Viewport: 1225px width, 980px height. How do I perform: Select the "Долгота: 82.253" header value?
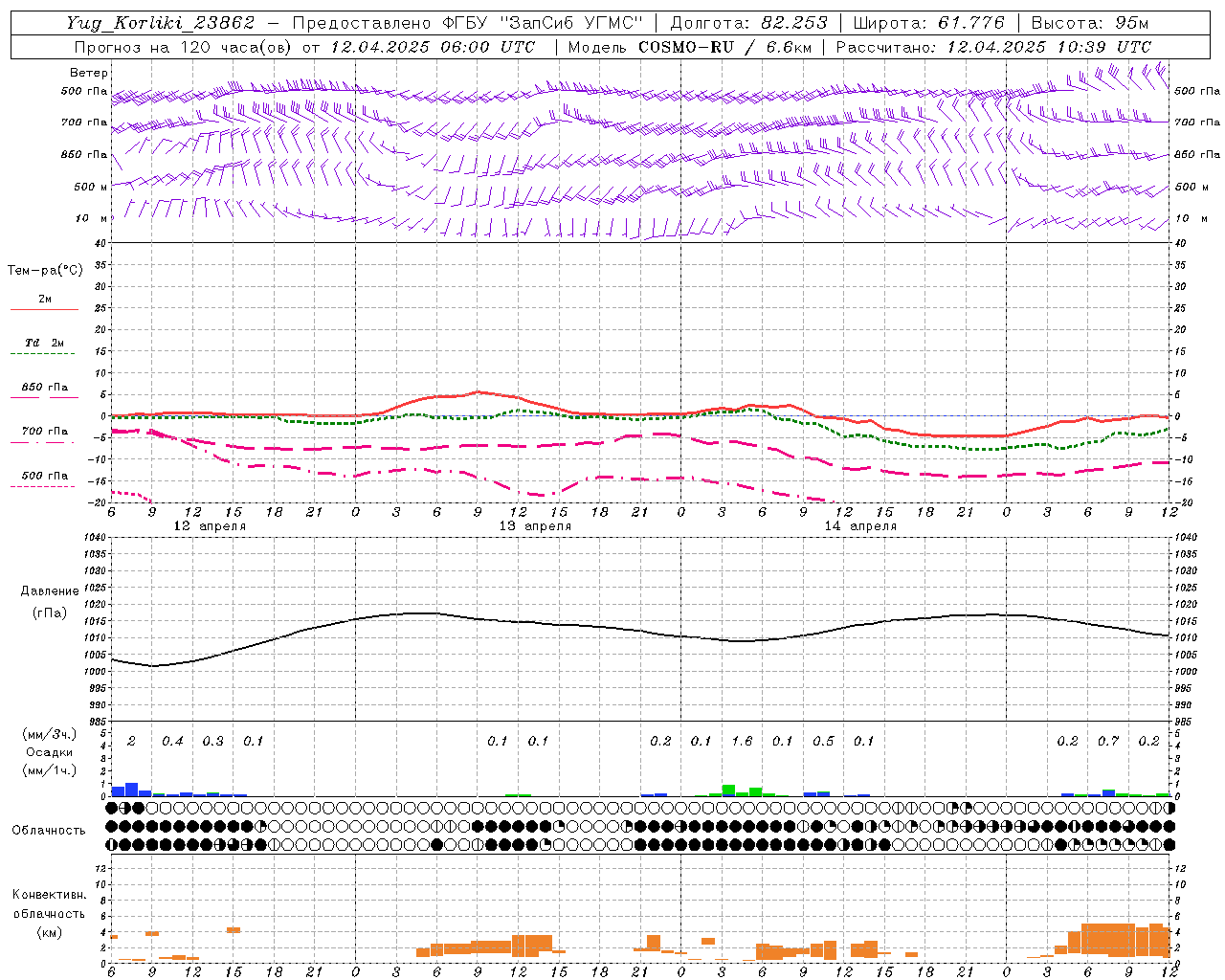click(749, 23)
